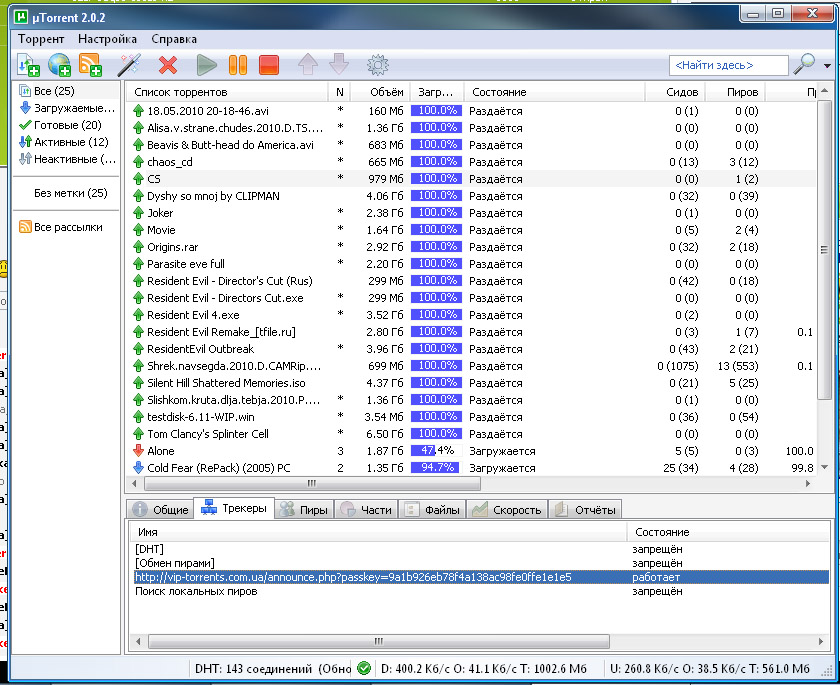Image resolution: width=840 pixels, height=685 pixels.
Task: Switch to the Отчёты tab
Action: point(586,509)
